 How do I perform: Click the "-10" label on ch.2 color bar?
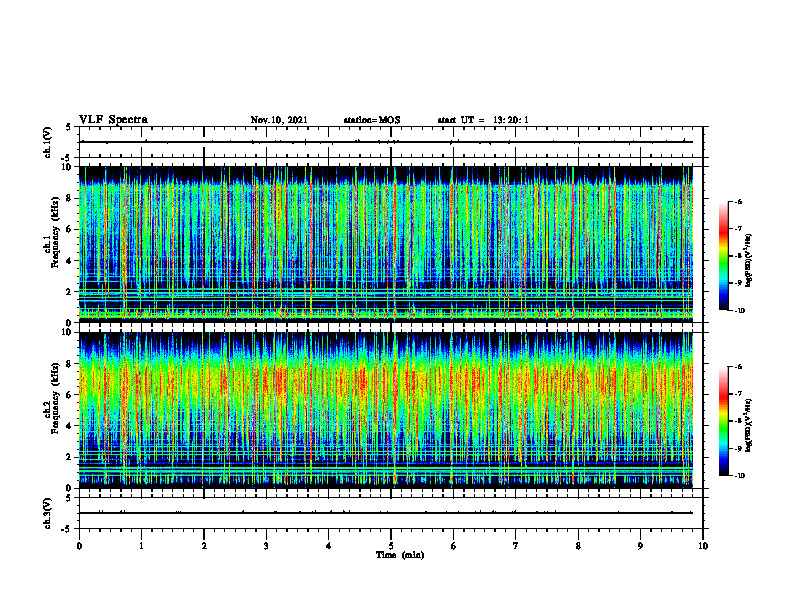coord(739,476)
